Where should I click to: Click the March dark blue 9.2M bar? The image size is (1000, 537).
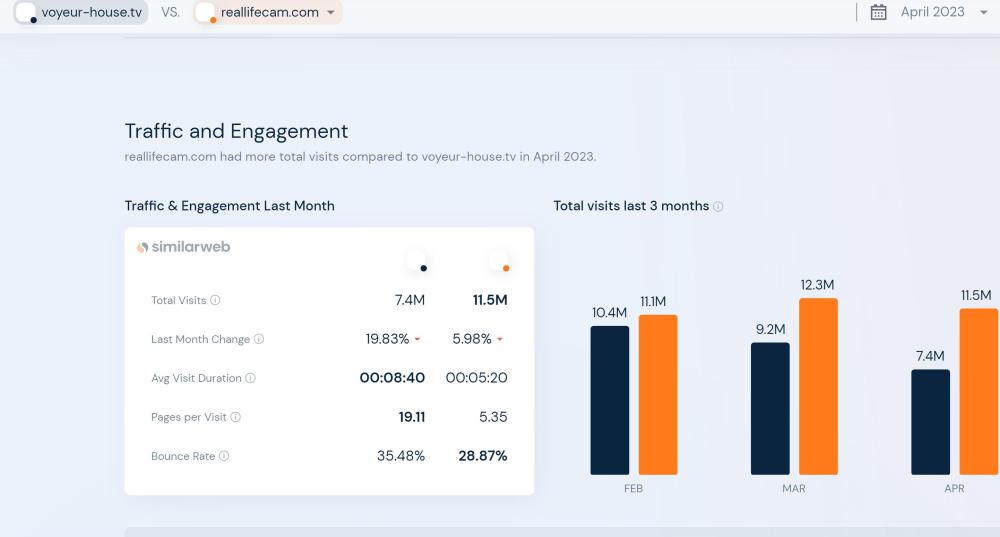(770, 408)
